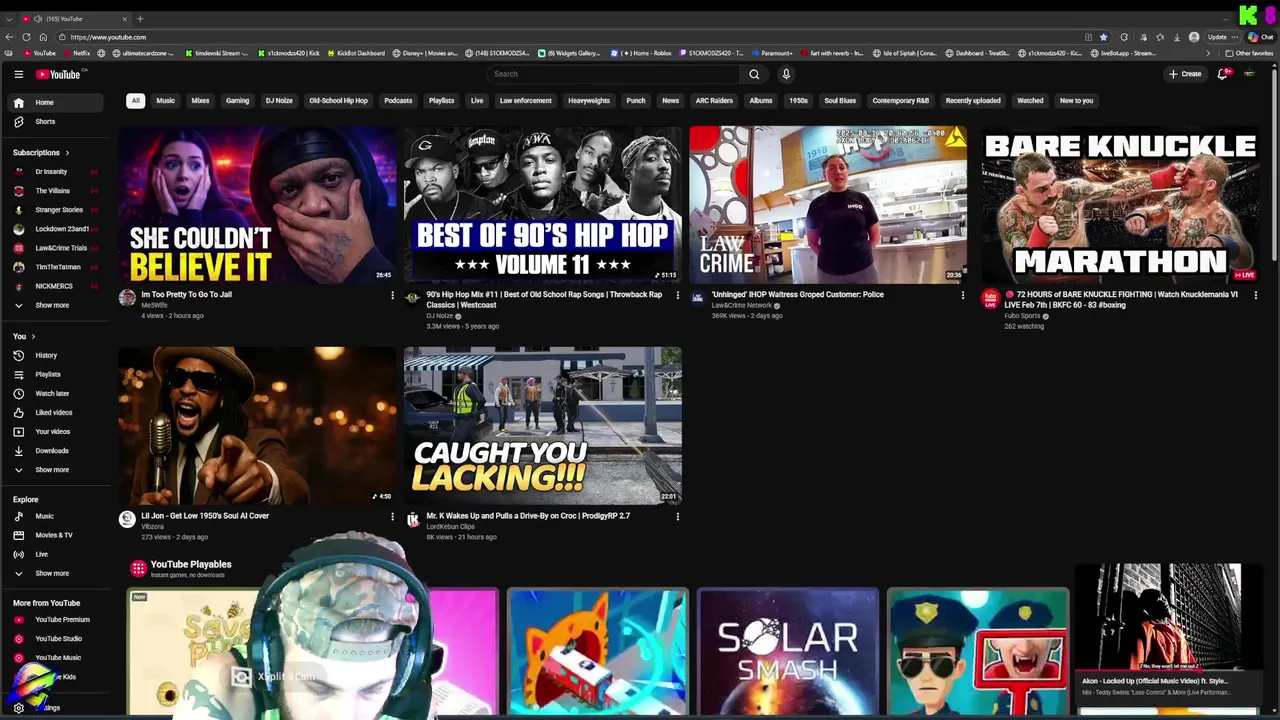Open Law&Crime Trials subscription

(x=57, y=248)
